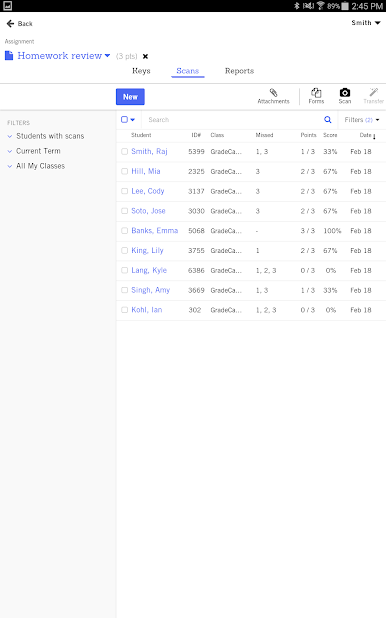This screenshot has width=386, height=618.
Task: Open student Lang, Kyle
Action: (149, 270)
